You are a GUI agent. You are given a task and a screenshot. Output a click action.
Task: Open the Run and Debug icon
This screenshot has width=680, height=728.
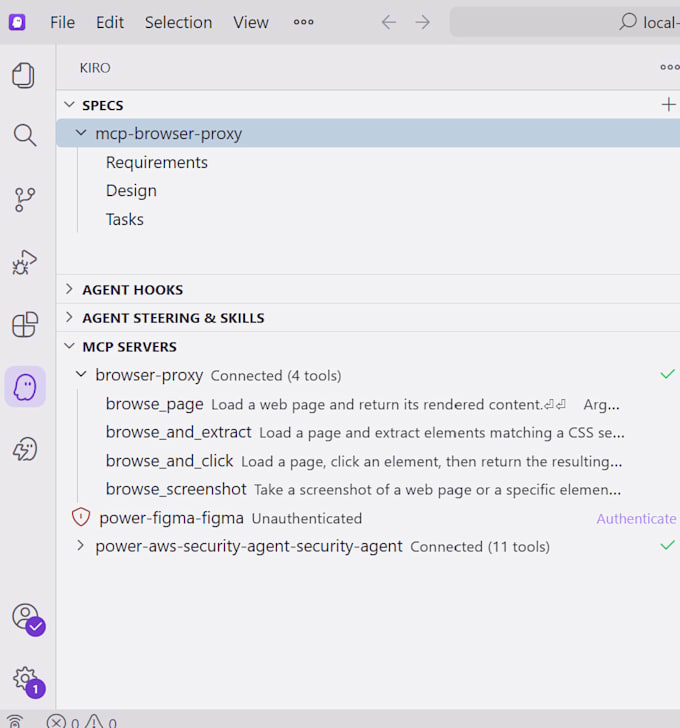coord(25,262)
